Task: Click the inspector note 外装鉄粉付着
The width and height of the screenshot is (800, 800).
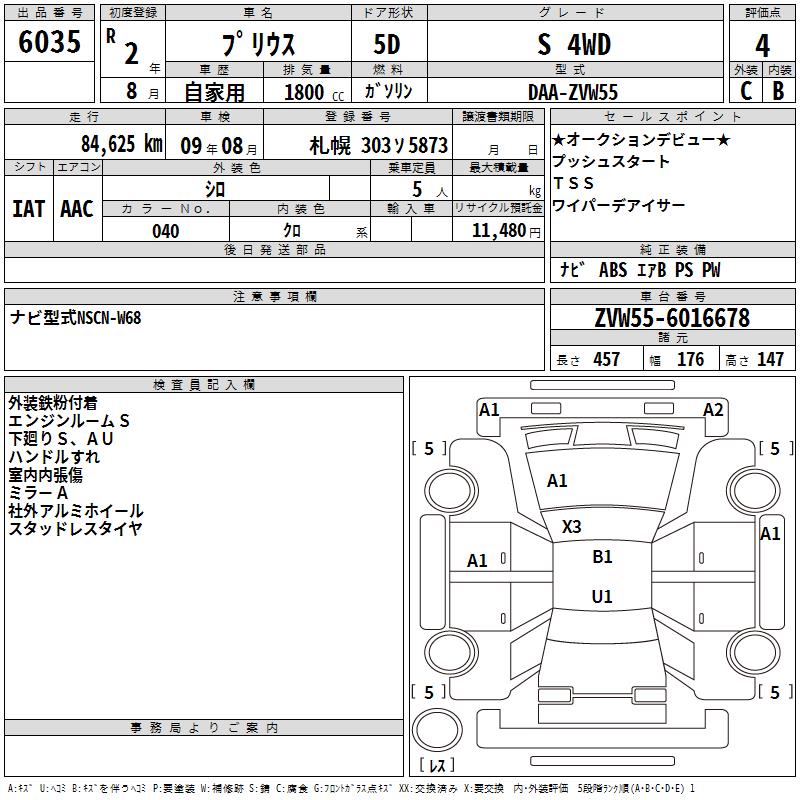Action: point(53,403)
